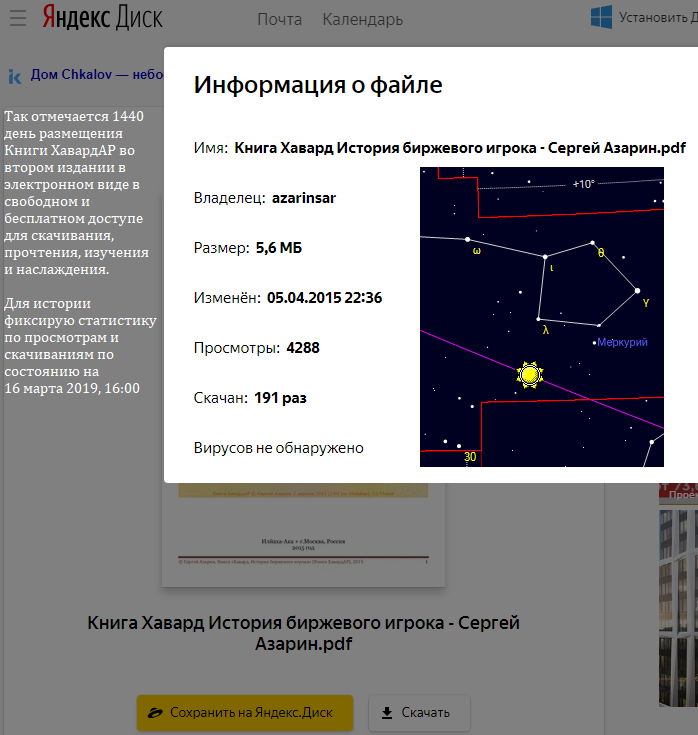Click the owner name azarinsar
Image resolution: width=698 pixels, height=735 pixels.
(303, 198)
